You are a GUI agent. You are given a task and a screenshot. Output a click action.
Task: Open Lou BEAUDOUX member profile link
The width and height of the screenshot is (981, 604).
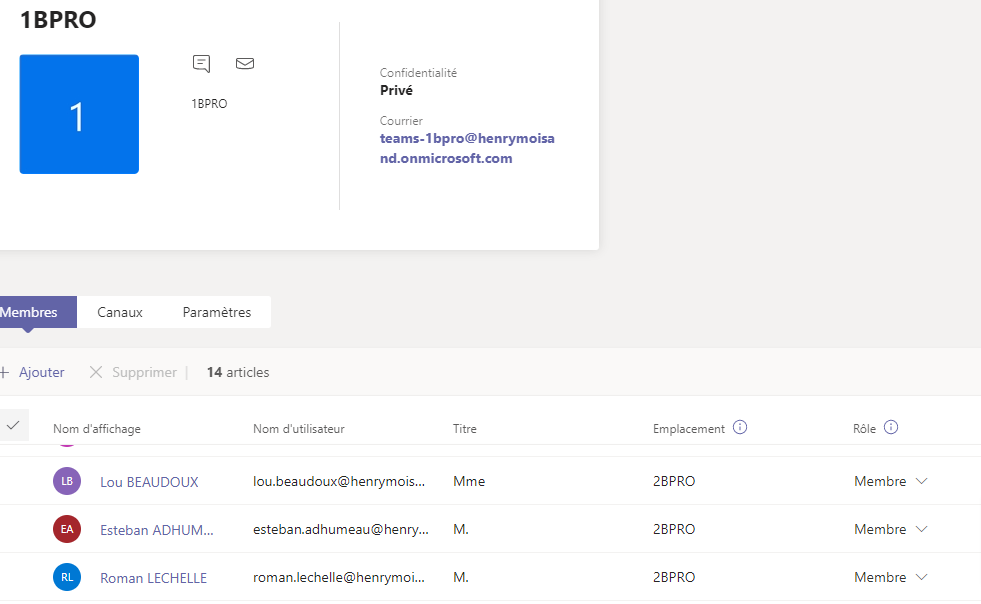point(150,482)
